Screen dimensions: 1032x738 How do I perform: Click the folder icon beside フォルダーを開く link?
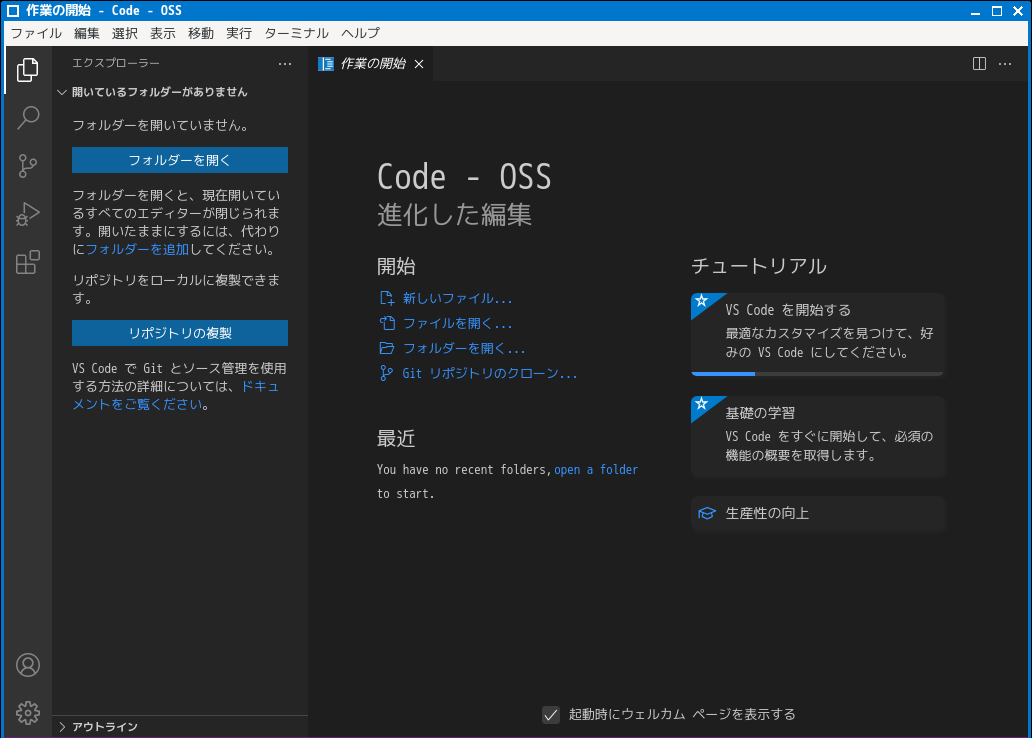pyautogui.click(x=387, y=348)
